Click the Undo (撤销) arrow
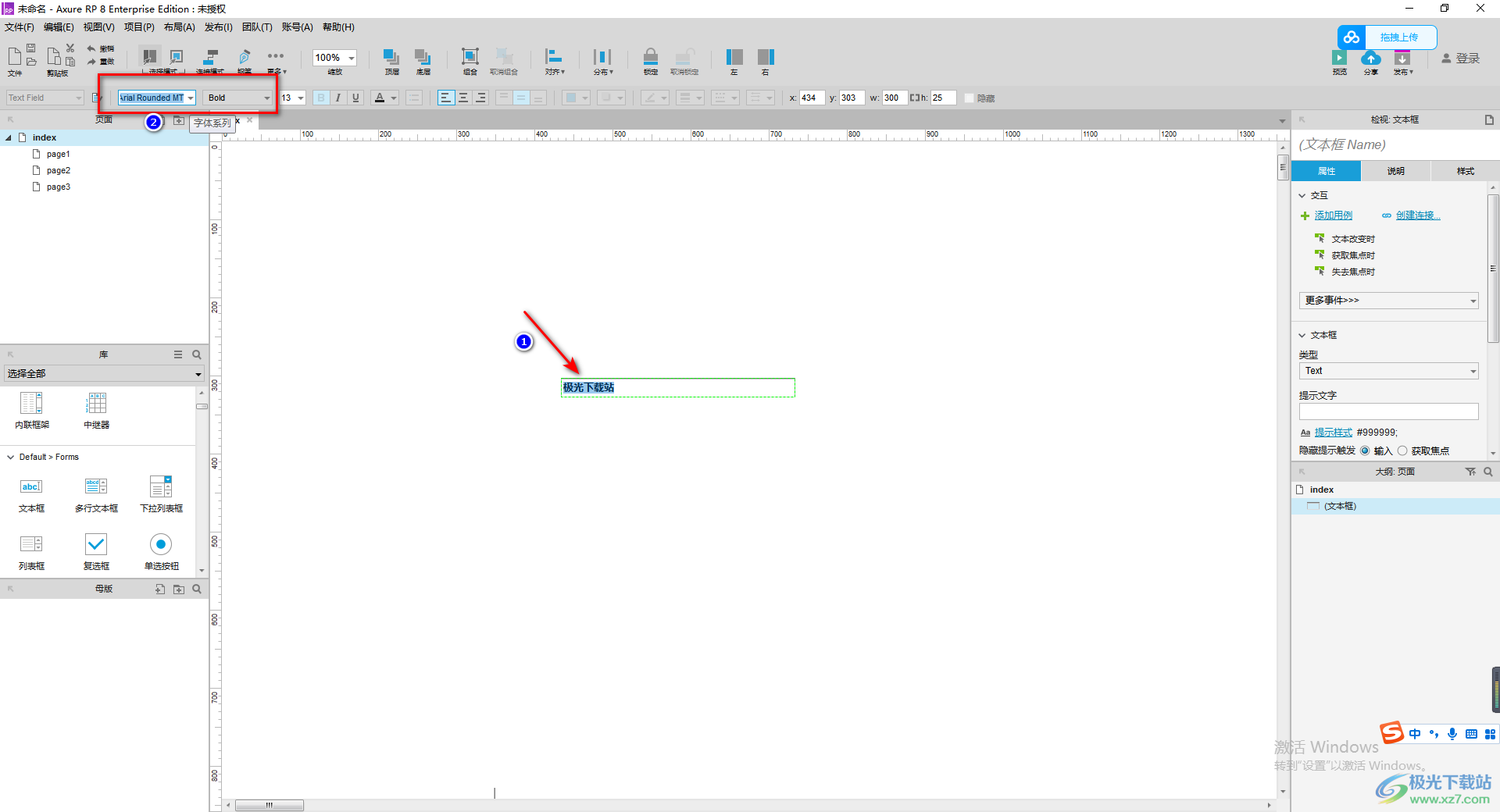The image size is (1500, 812). [91, 48]
